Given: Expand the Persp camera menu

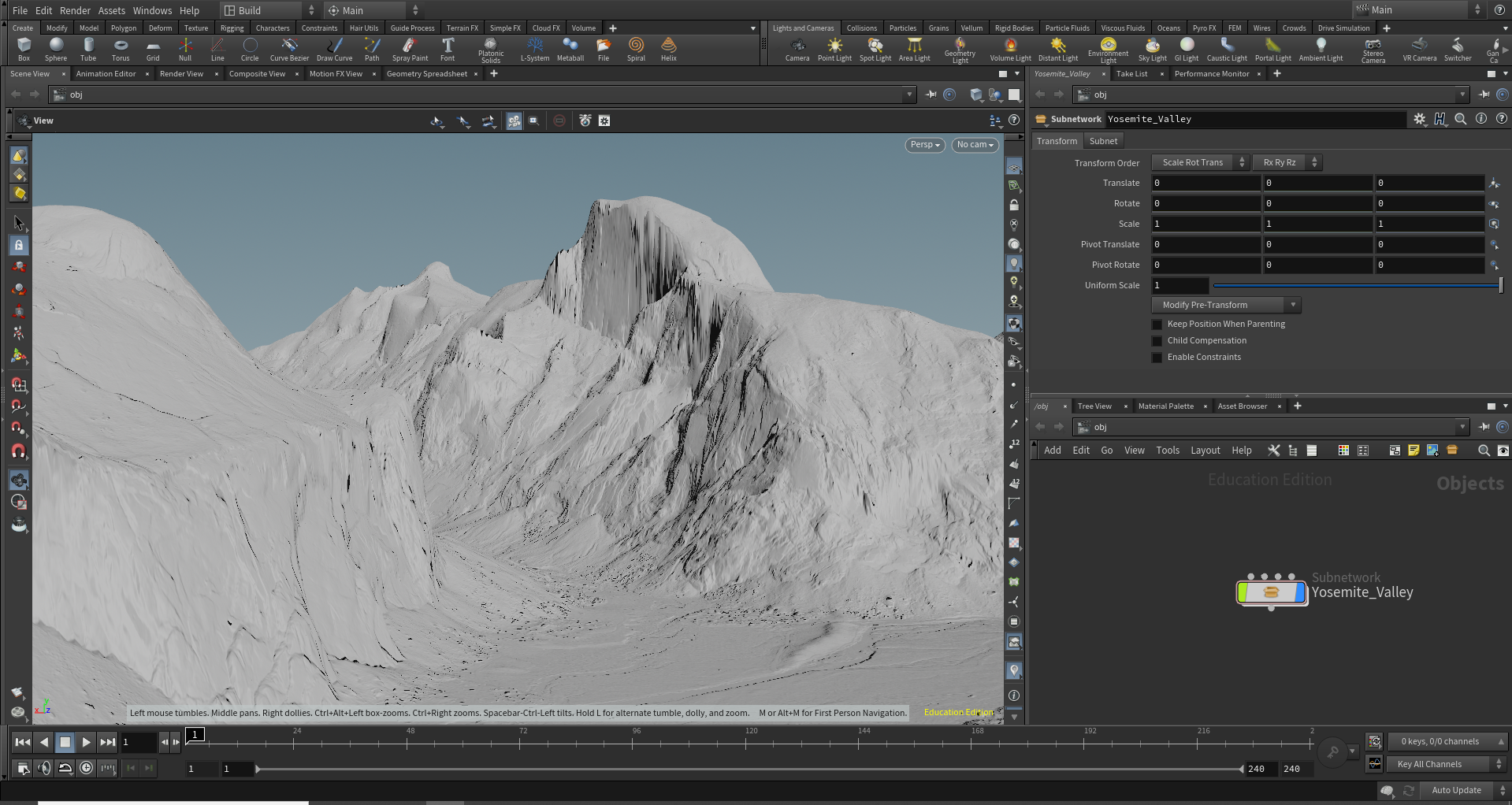Looking at the screenshot, I should (924, 145).
